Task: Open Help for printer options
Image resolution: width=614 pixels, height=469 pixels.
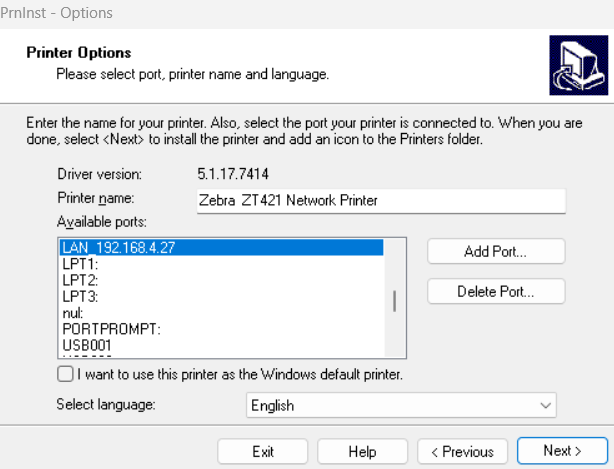Action: pyautogui.click(x=362, y=451)
